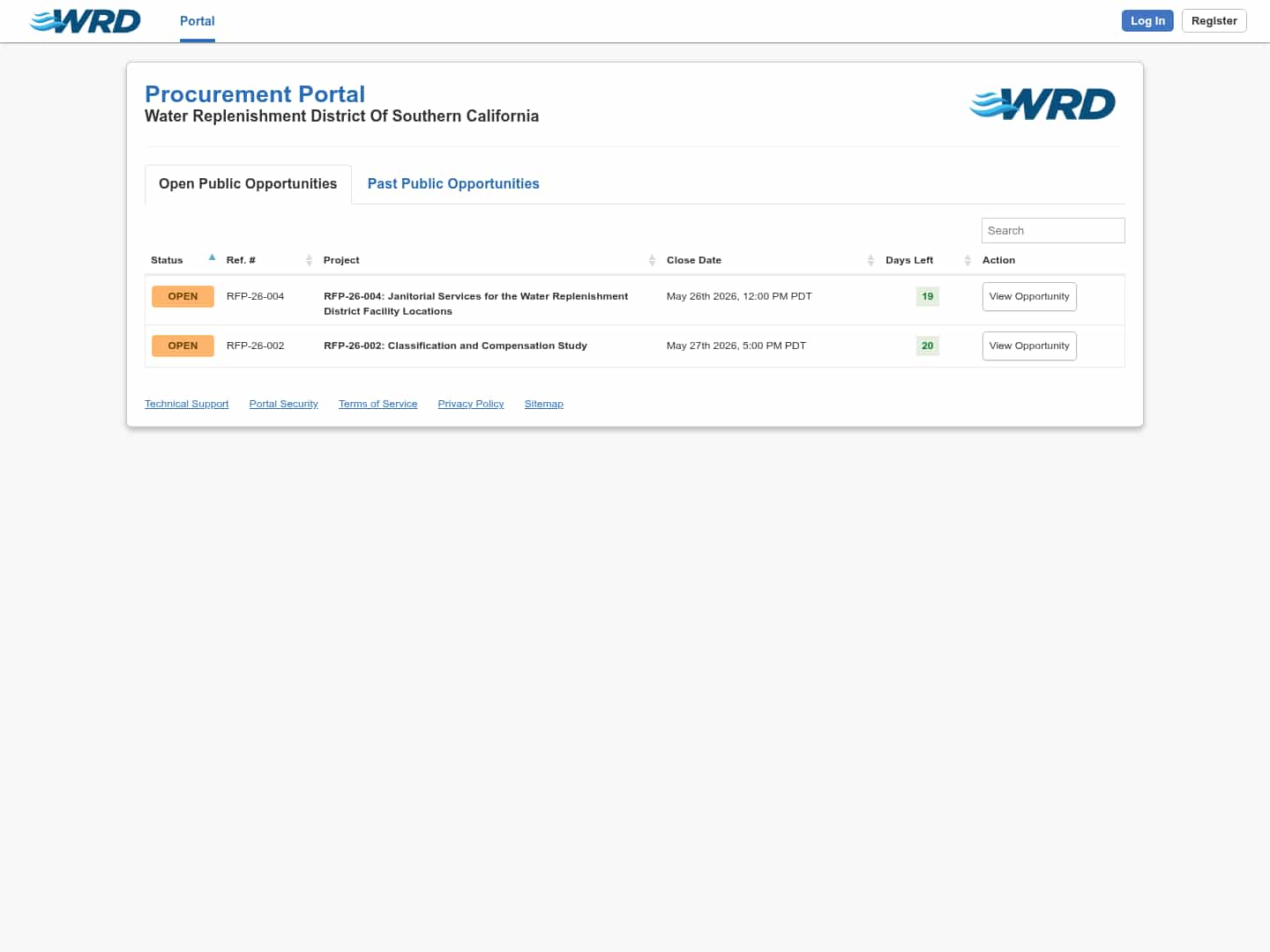Click the 20 days left badge
The width and height of the screenshot is (1270, 952).
(x=928, y=346)
